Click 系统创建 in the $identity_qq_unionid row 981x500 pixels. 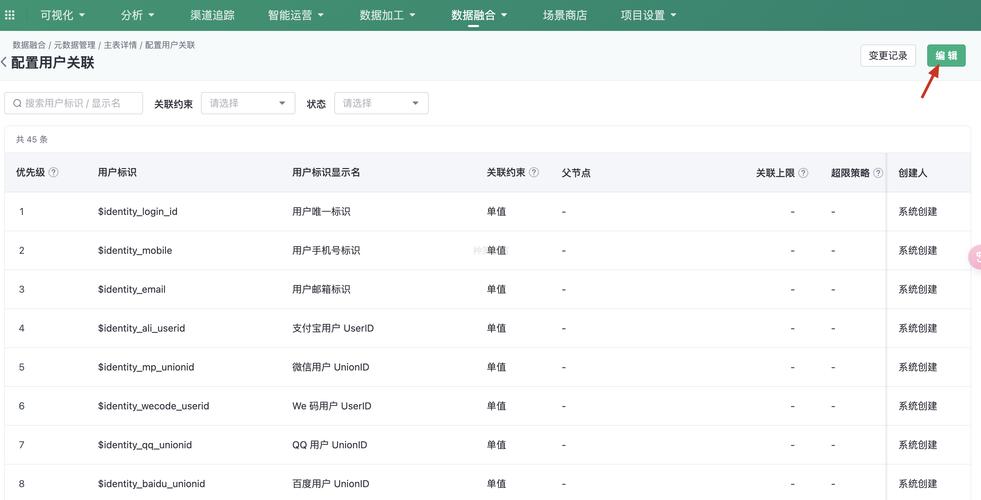(918, 444)
